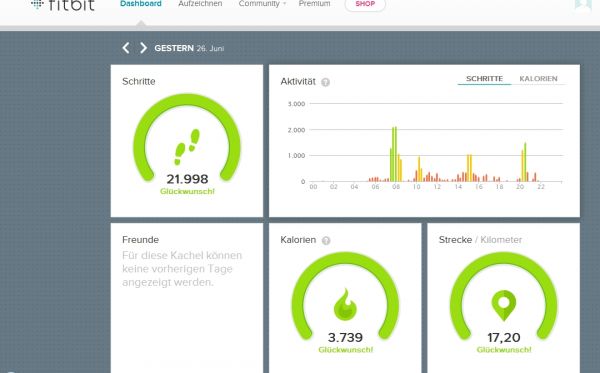Open the Premium menu item

coord(315,4)
